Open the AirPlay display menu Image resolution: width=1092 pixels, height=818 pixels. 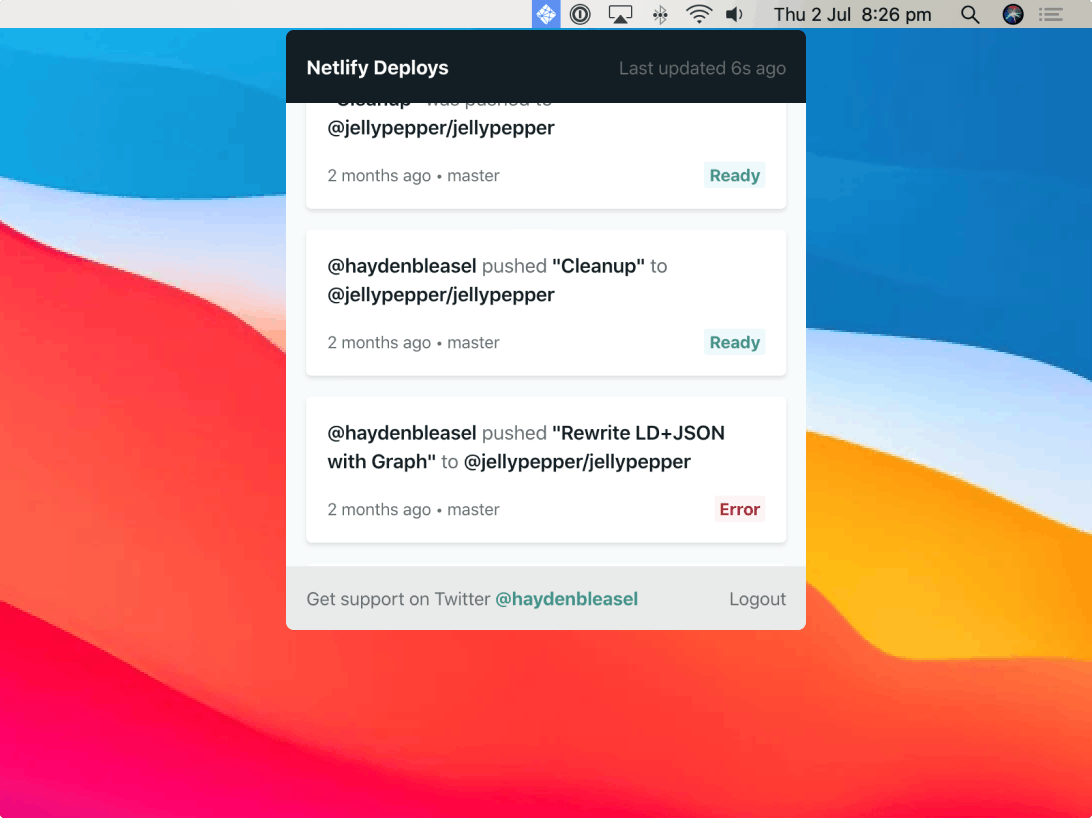pos(620,14)
